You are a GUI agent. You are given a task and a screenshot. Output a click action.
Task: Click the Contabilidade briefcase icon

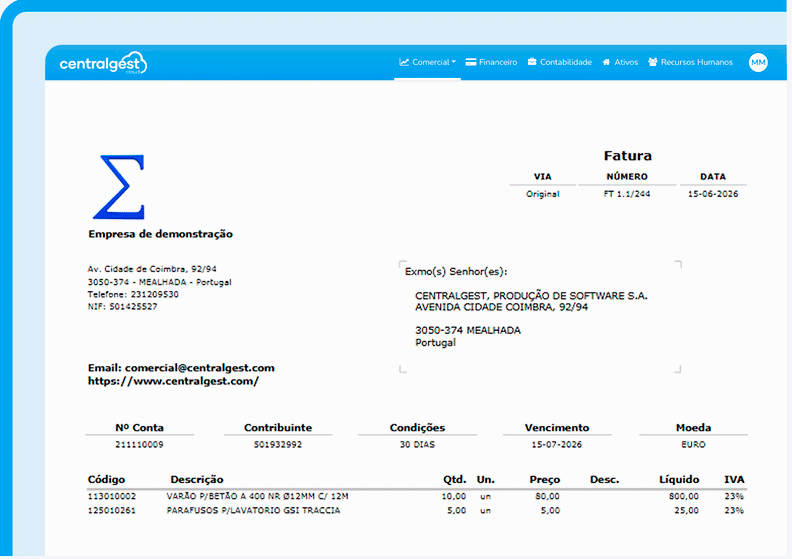tap(532, 62)
